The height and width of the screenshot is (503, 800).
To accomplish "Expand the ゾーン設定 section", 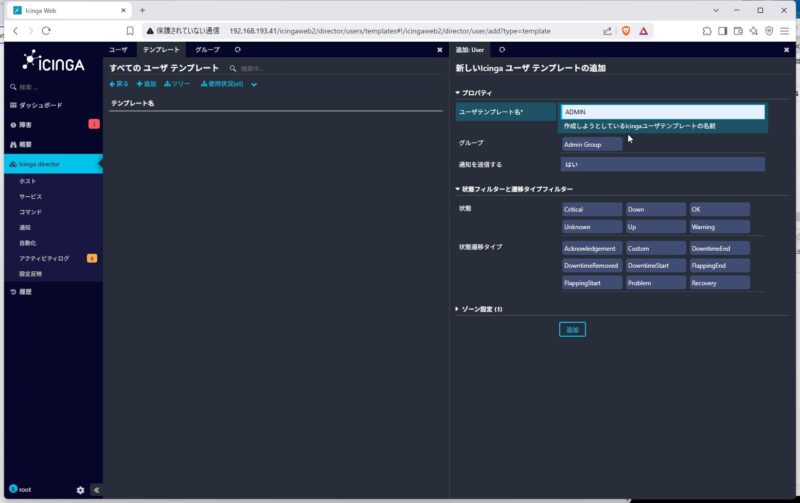I will click(479, 309).
